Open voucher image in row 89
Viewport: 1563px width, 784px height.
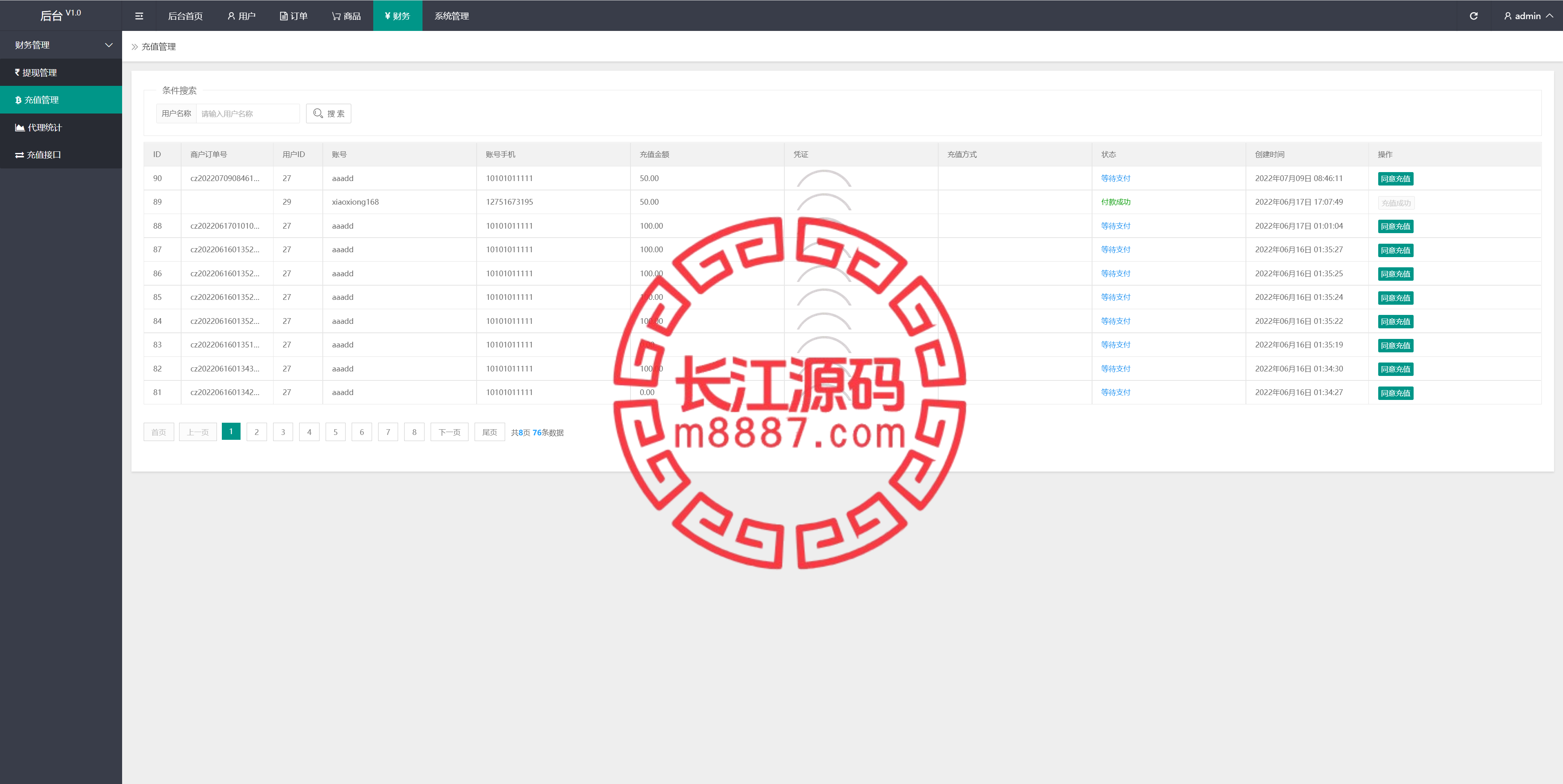[823, 202]
